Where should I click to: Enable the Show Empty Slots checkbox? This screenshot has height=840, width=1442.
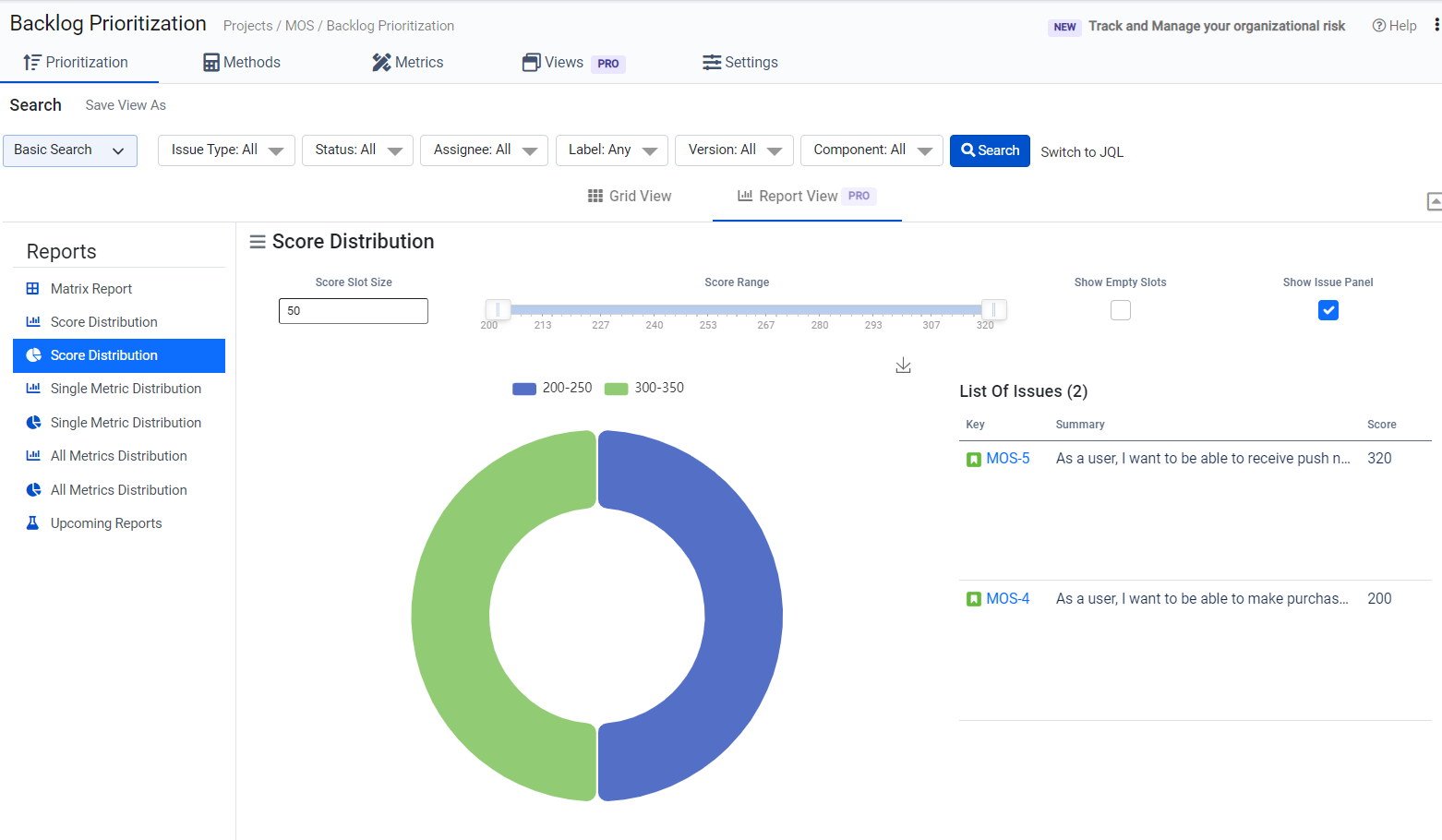1120,311
